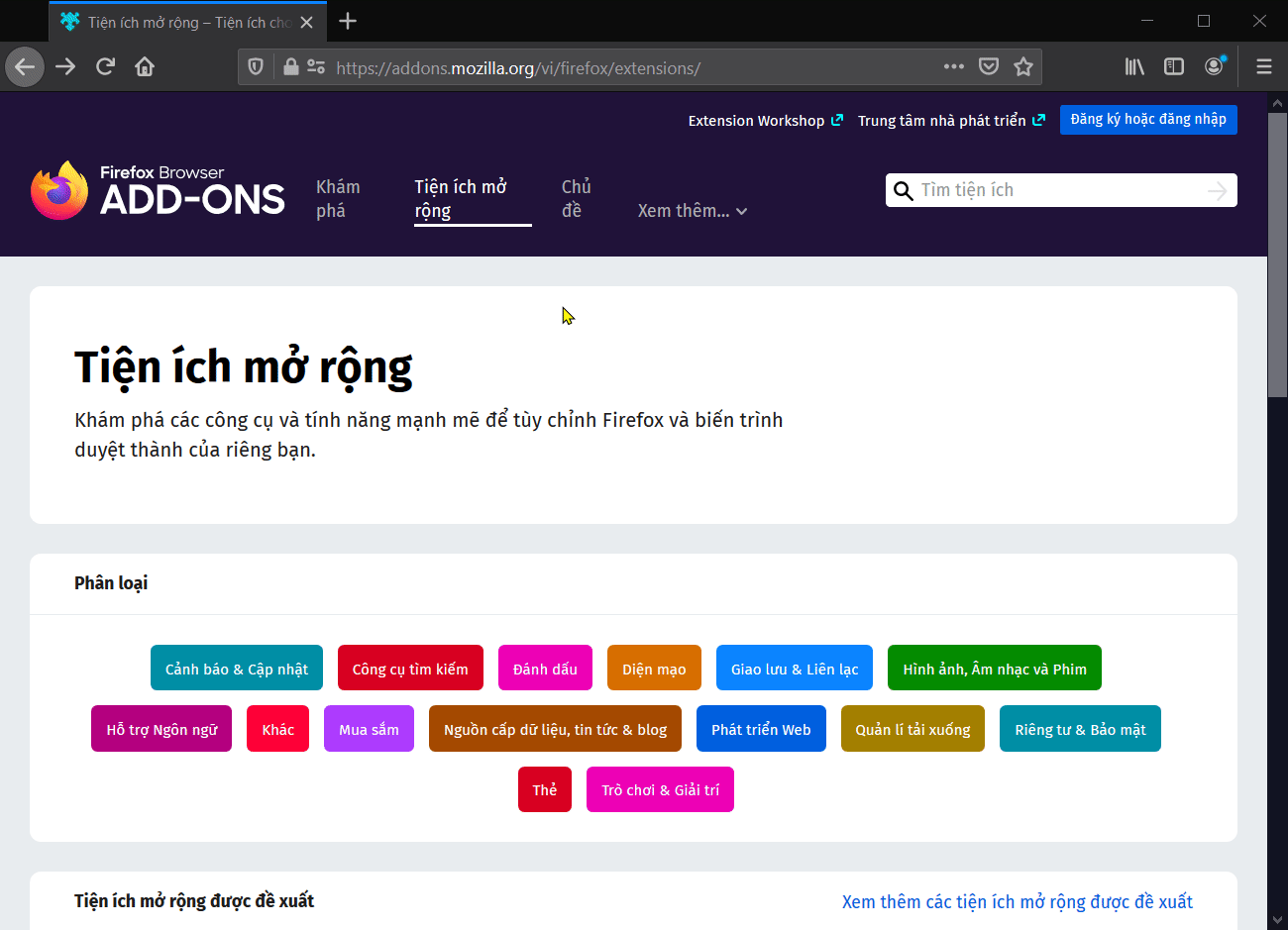The width and height of the screenshot is (1288, 930).
Task: Submit search with the arrow icon
Action: (1218, 190)
